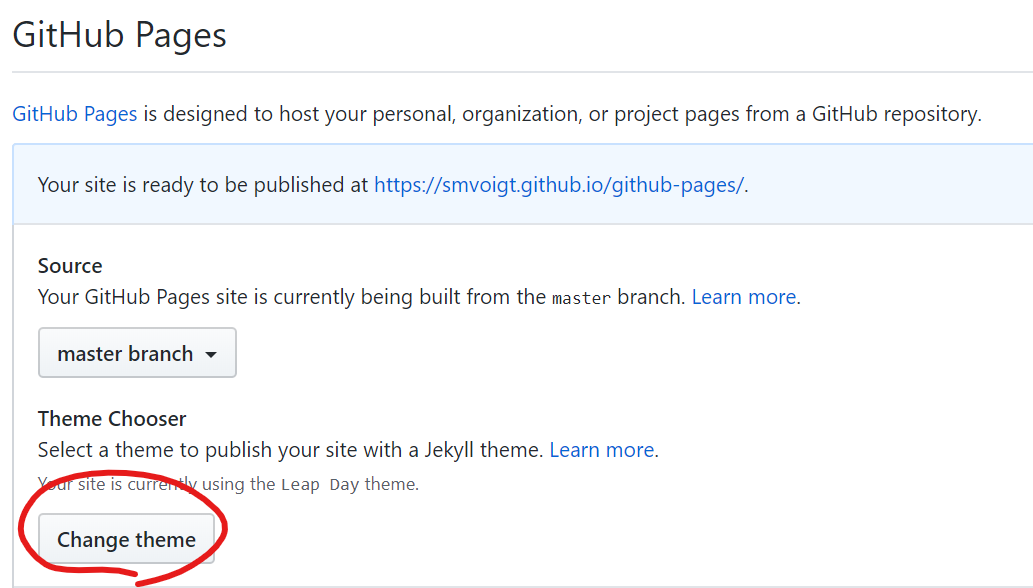Image resolution: width=1033 pixels, height=588 pixels.
Task: Click 'Your site is ready to be published' text
Action: pos(202,185)
